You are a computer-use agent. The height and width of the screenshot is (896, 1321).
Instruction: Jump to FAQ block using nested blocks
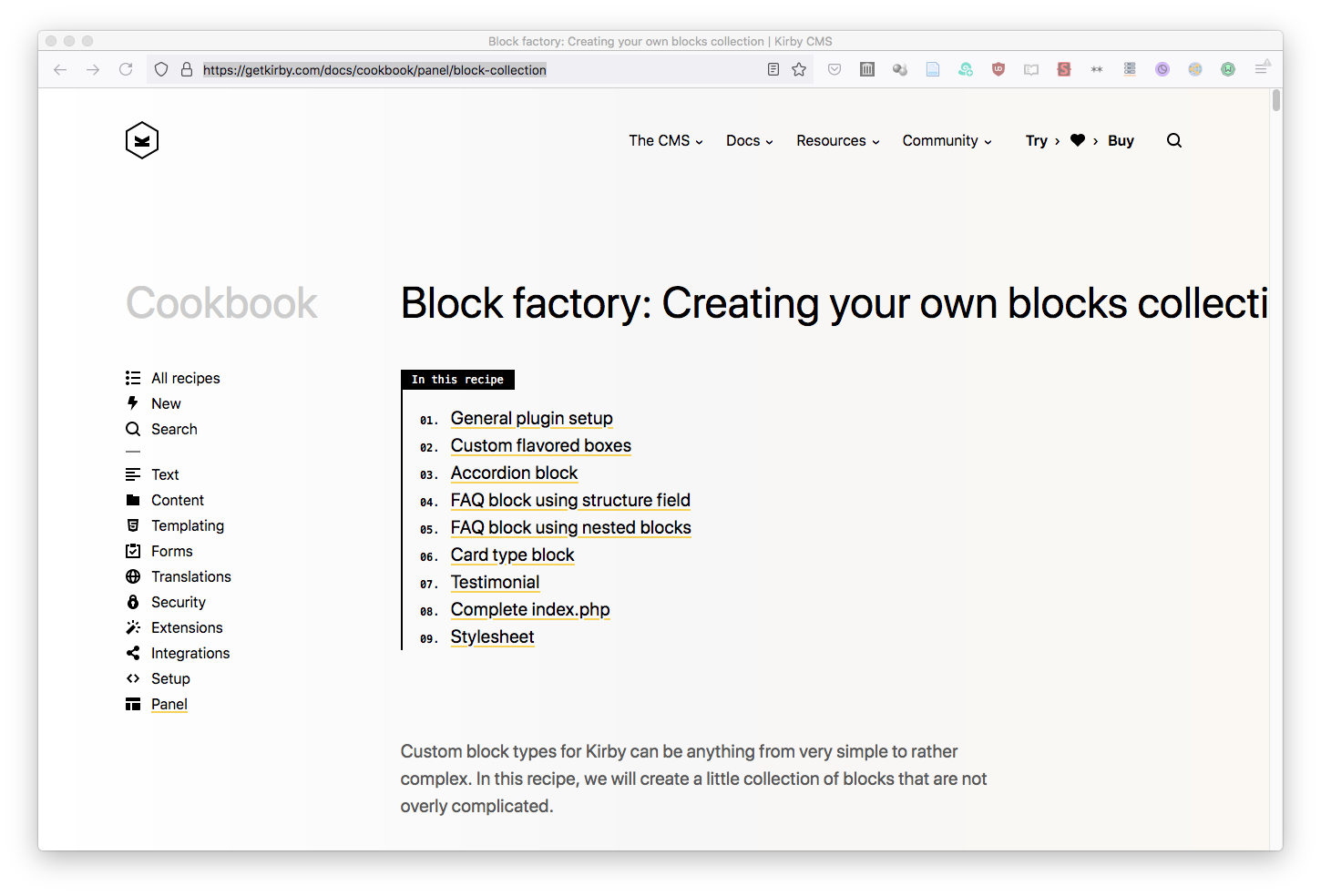click(571, 527)
